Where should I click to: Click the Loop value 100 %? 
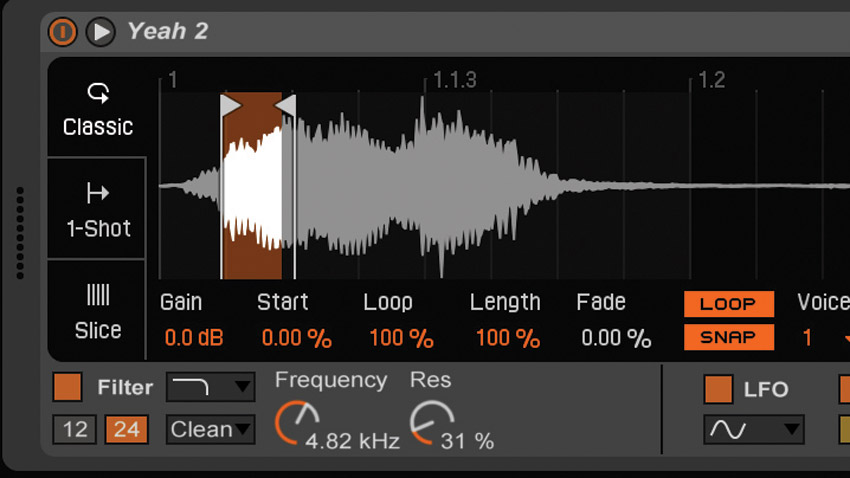401,338
